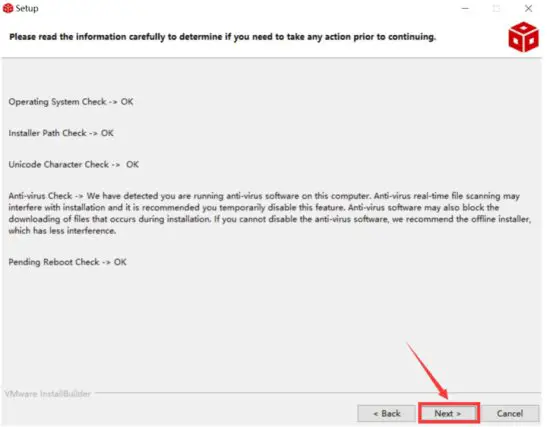Go to the next installer step
Viewport: 550px width, 427px height.
click(448, 413)
